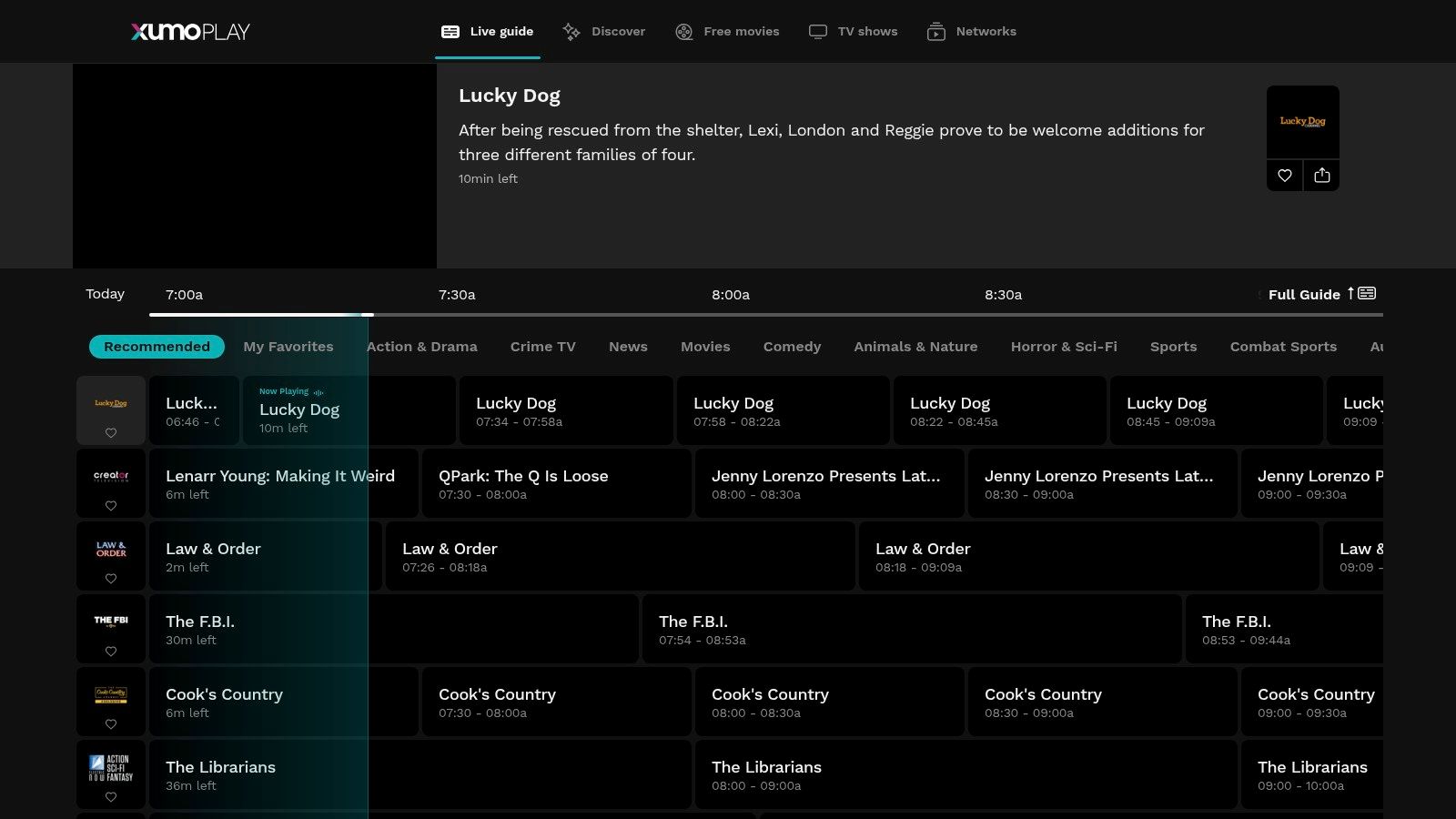Click the Xumo Play logo

(190, 32)
